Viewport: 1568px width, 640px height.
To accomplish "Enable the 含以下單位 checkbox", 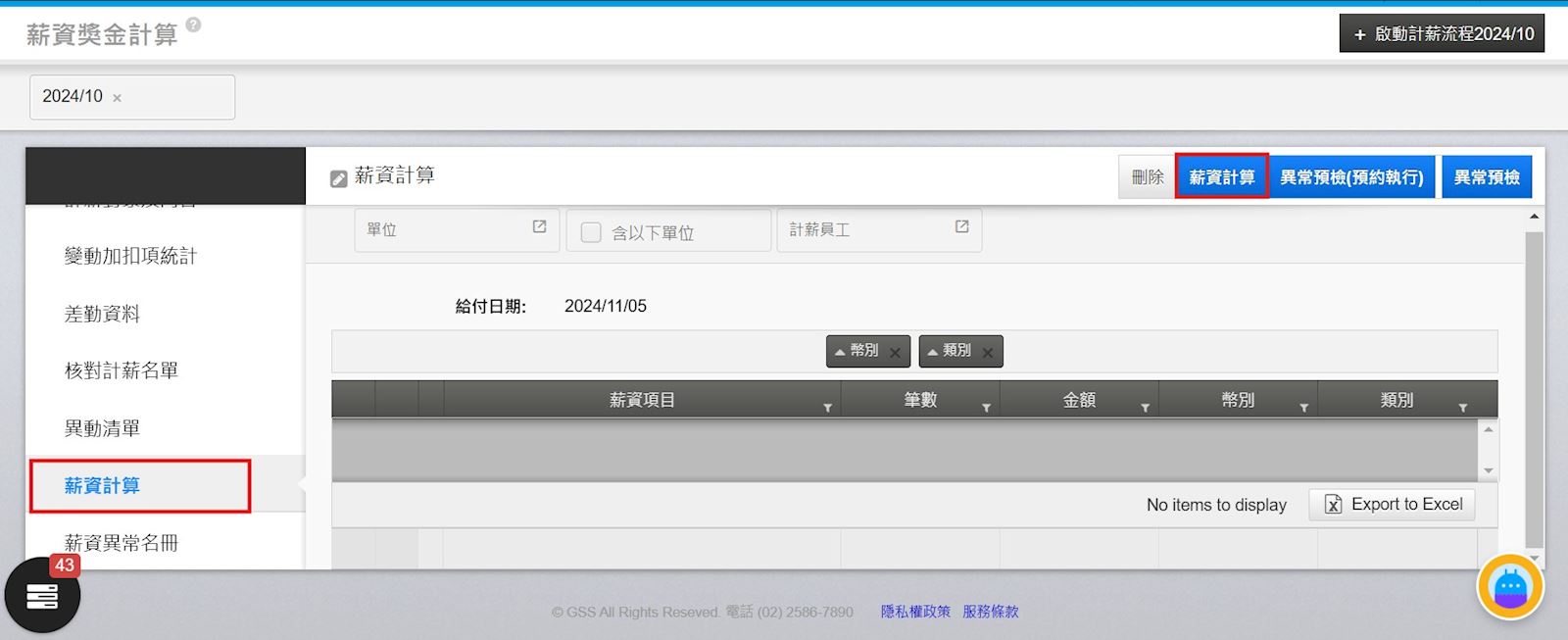I will tap(591, 232).
